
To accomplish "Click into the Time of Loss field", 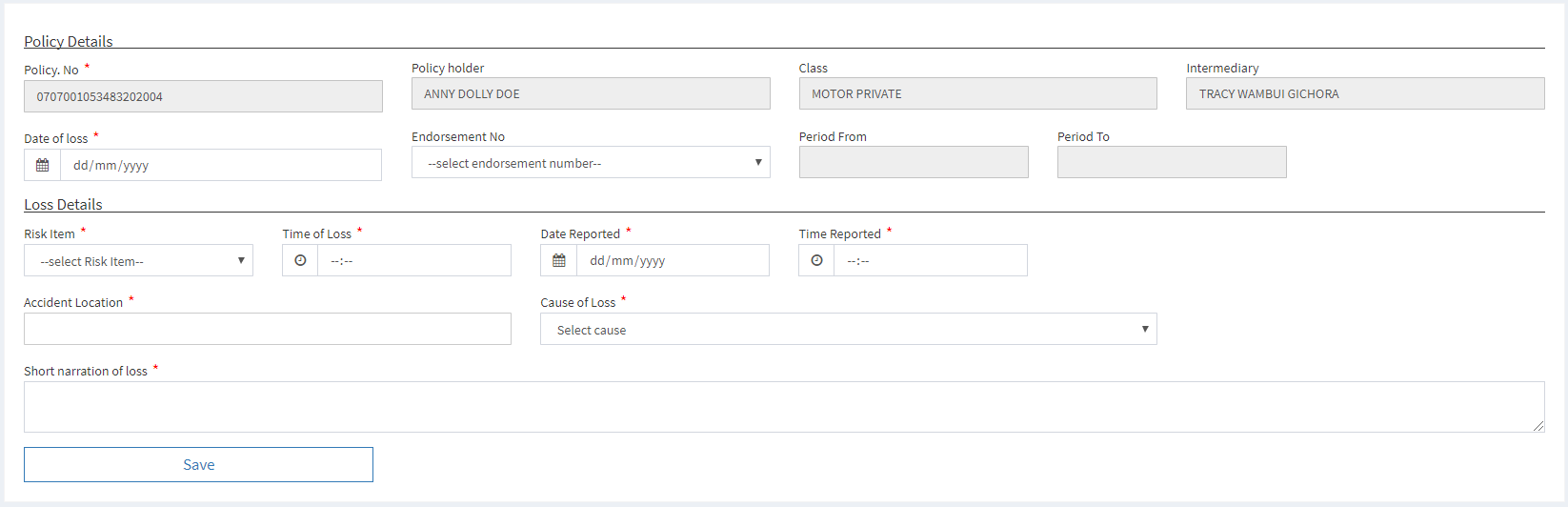I will (413, 260).
